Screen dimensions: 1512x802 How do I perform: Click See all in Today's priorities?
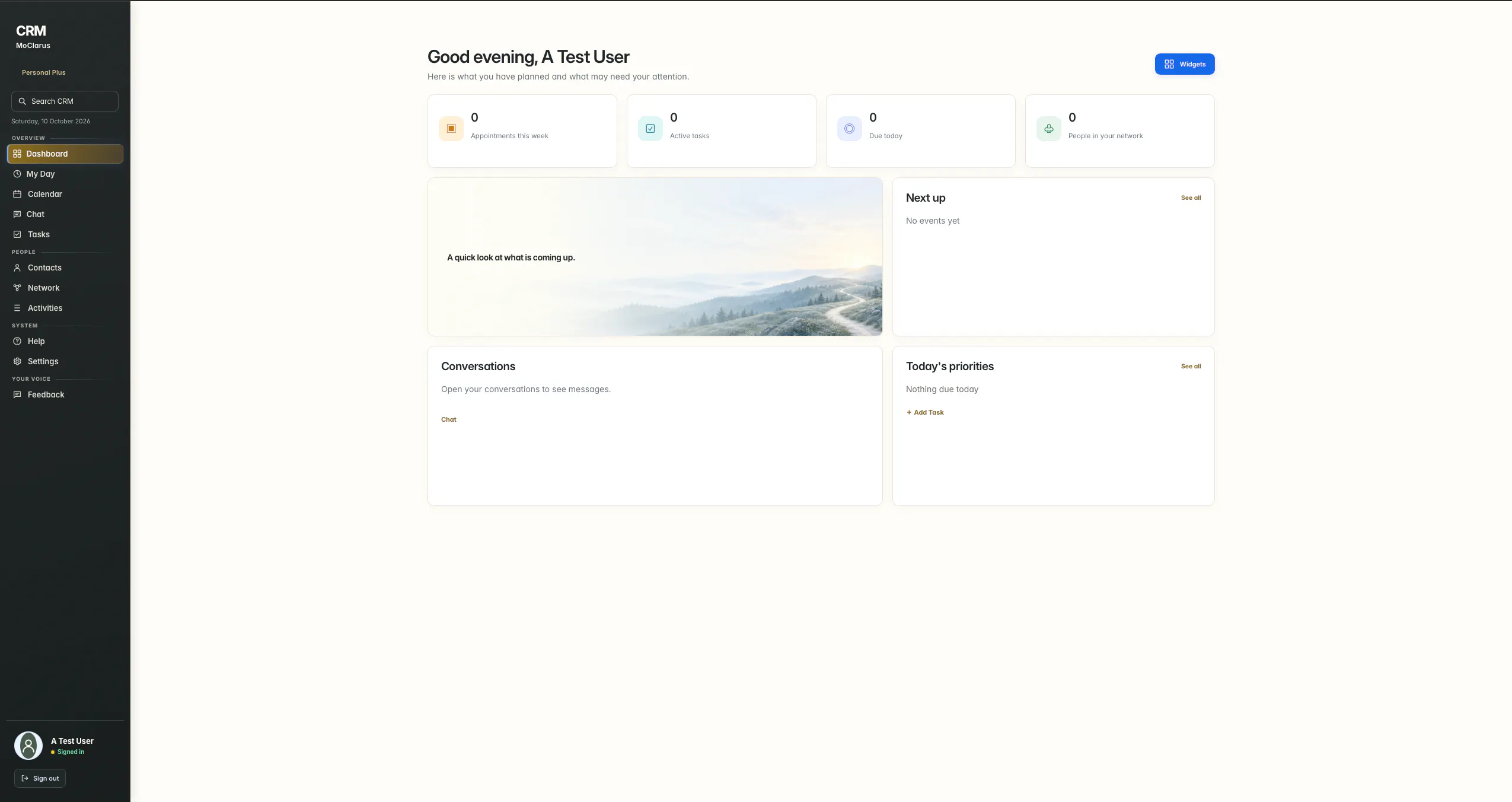pyautogui.click(x=1191, y=366)
